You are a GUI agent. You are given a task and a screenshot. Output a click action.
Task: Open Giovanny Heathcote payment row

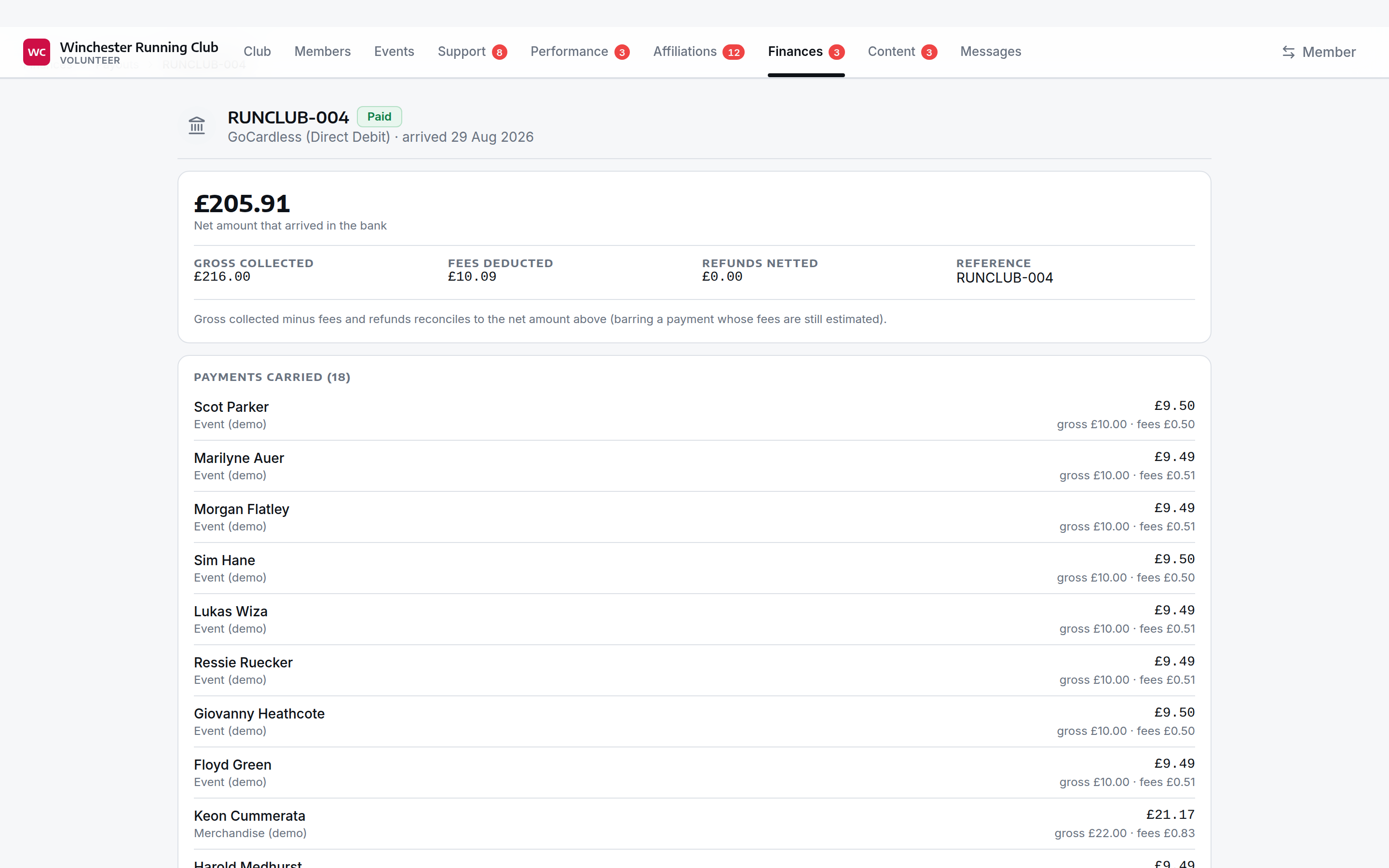(694, 721)
